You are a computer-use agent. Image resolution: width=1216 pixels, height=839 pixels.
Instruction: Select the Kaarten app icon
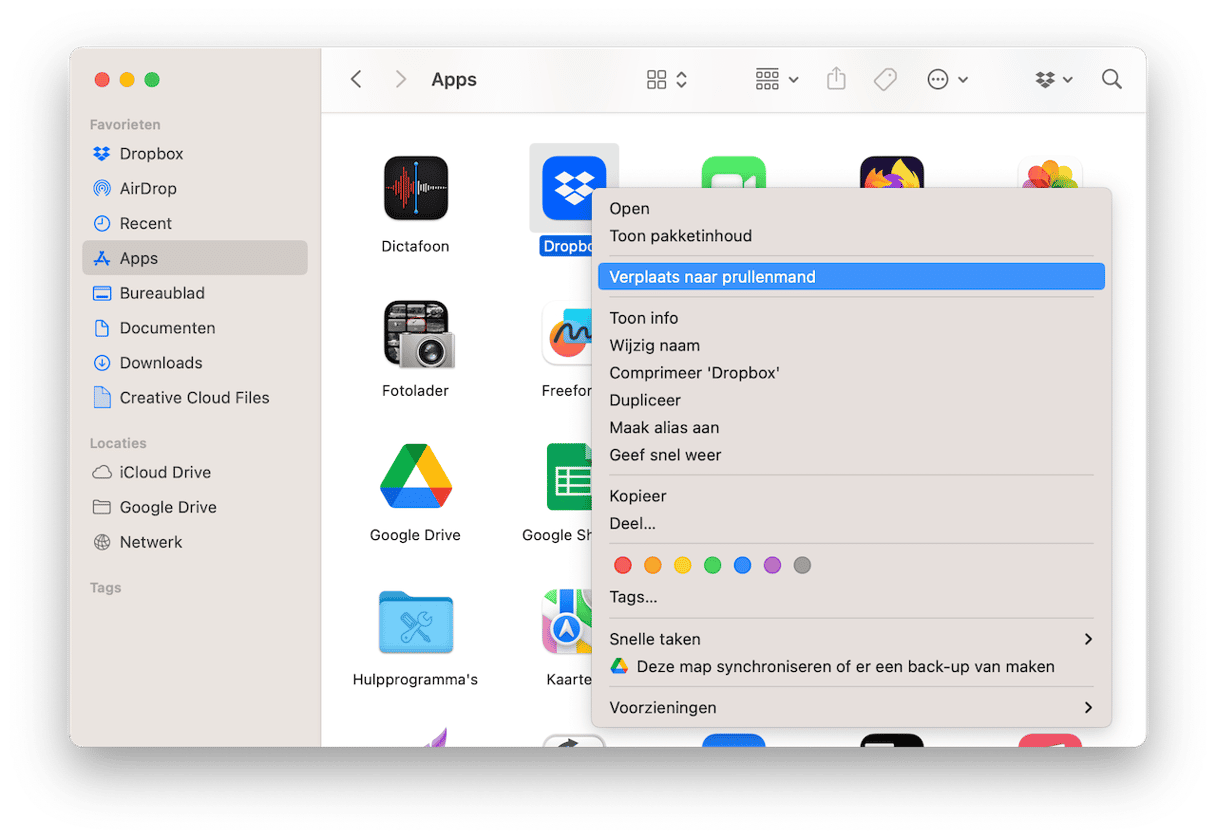click(567, 622)
